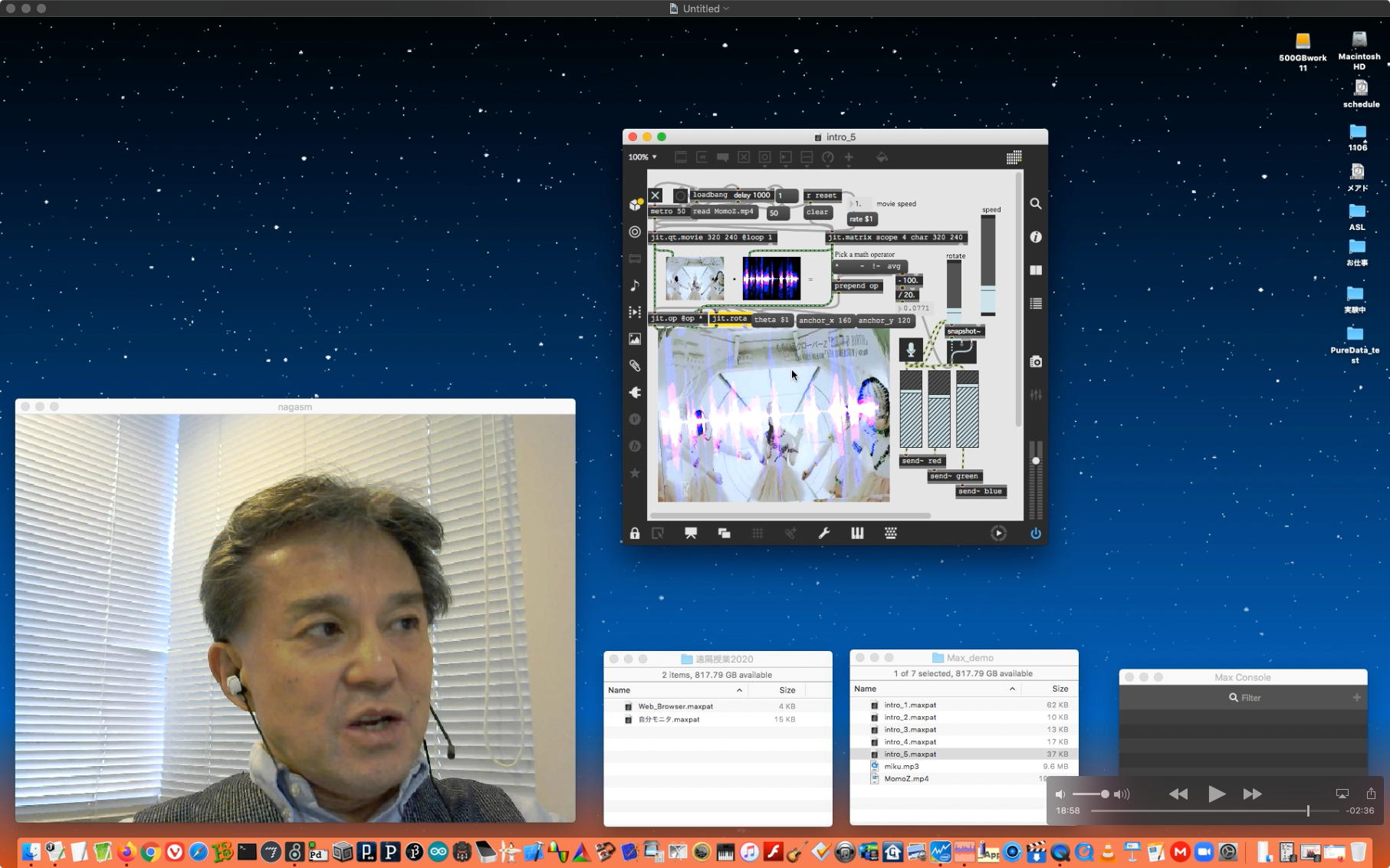Select intro_3.maxpat in the file list
Viewport: 1390px width, 868px height.
(x=910, y=730)
